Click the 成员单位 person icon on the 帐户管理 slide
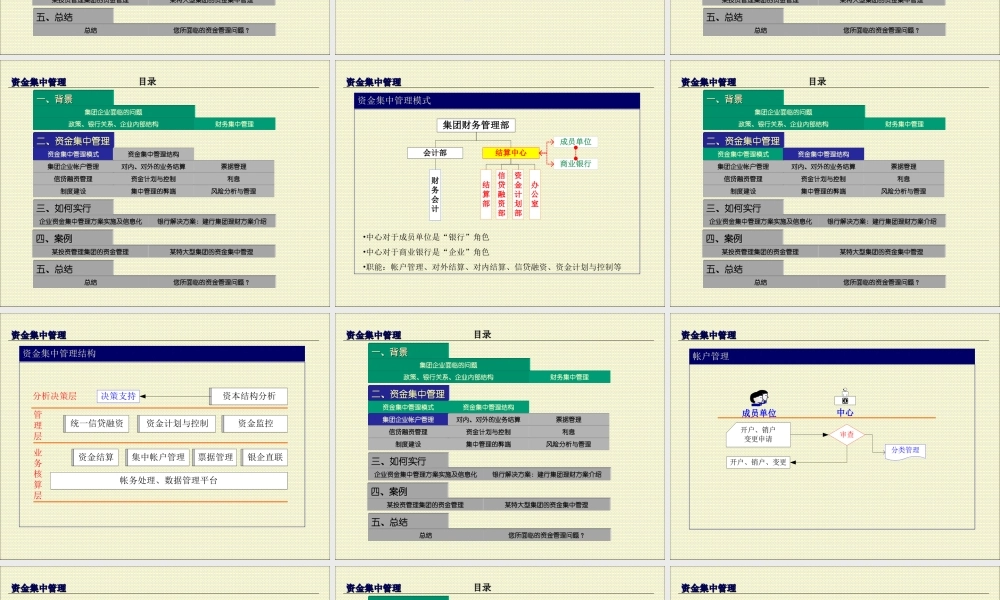This screenshot has width=1000, height=600. [x=760, y=397]
